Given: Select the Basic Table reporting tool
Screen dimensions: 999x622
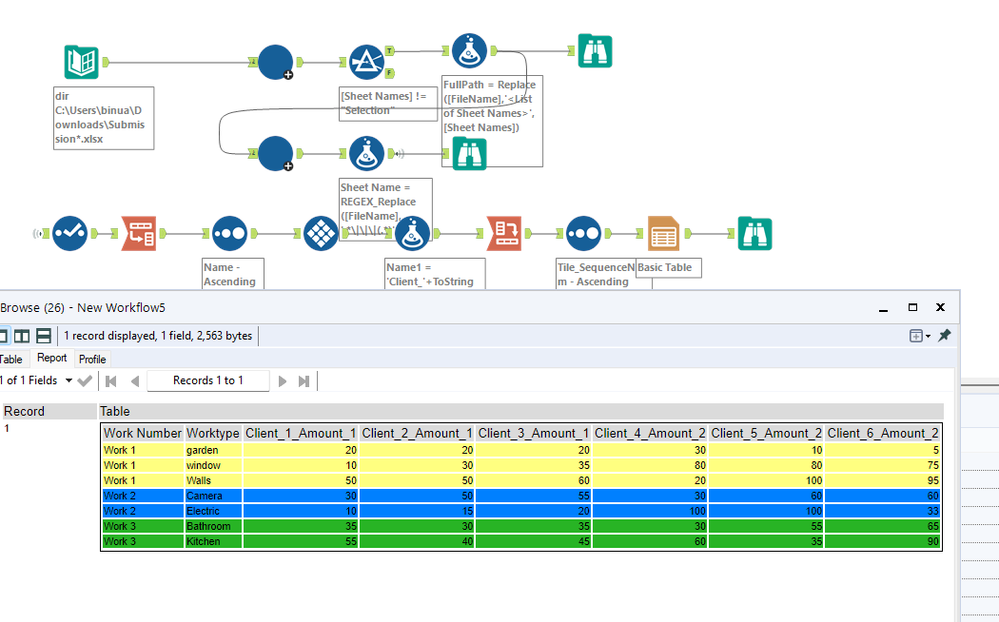Looking at the screenshot, I should coord(664,233).
